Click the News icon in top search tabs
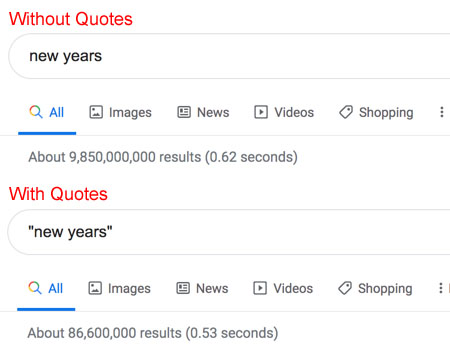 click(184, 112)
